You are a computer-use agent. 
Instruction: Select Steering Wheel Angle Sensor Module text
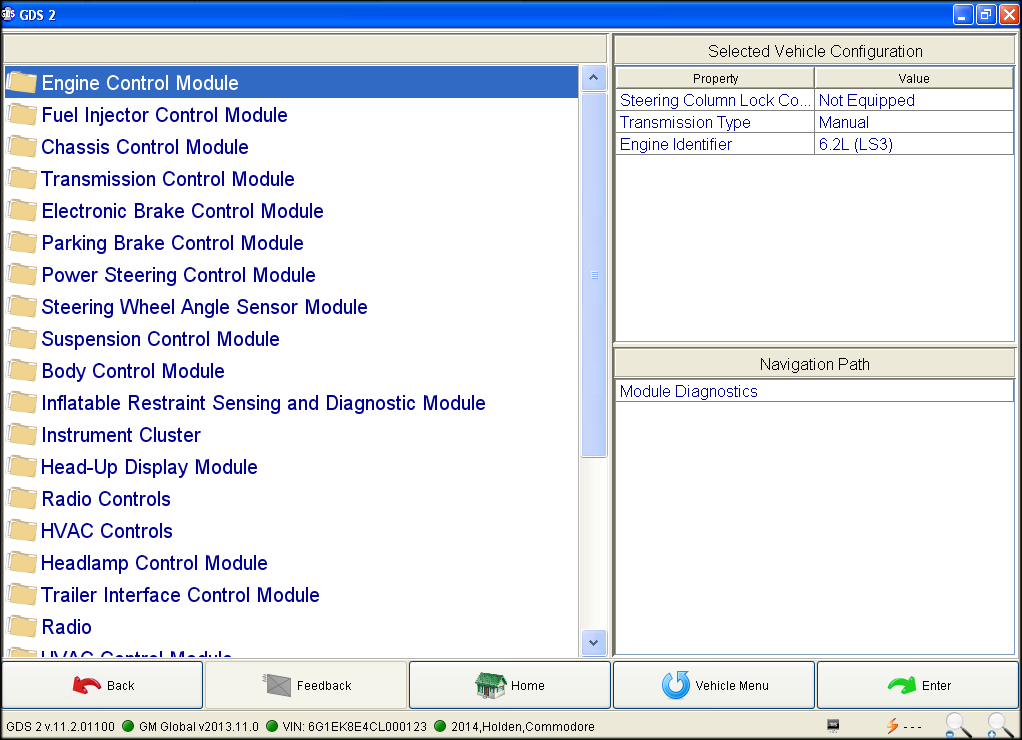205,306
